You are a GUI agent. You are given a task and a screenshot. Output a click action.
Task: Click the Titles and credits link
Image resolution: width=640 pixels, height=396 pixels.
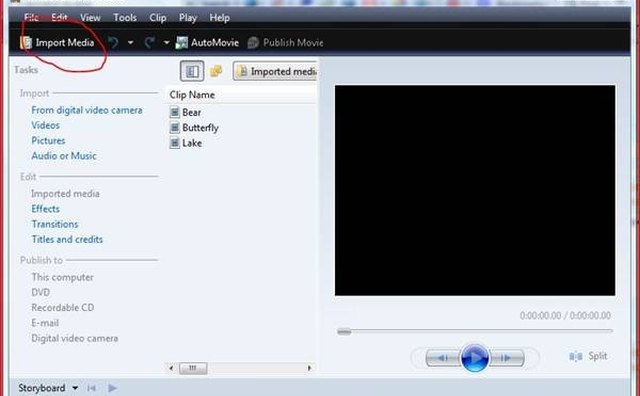[67, 239]
